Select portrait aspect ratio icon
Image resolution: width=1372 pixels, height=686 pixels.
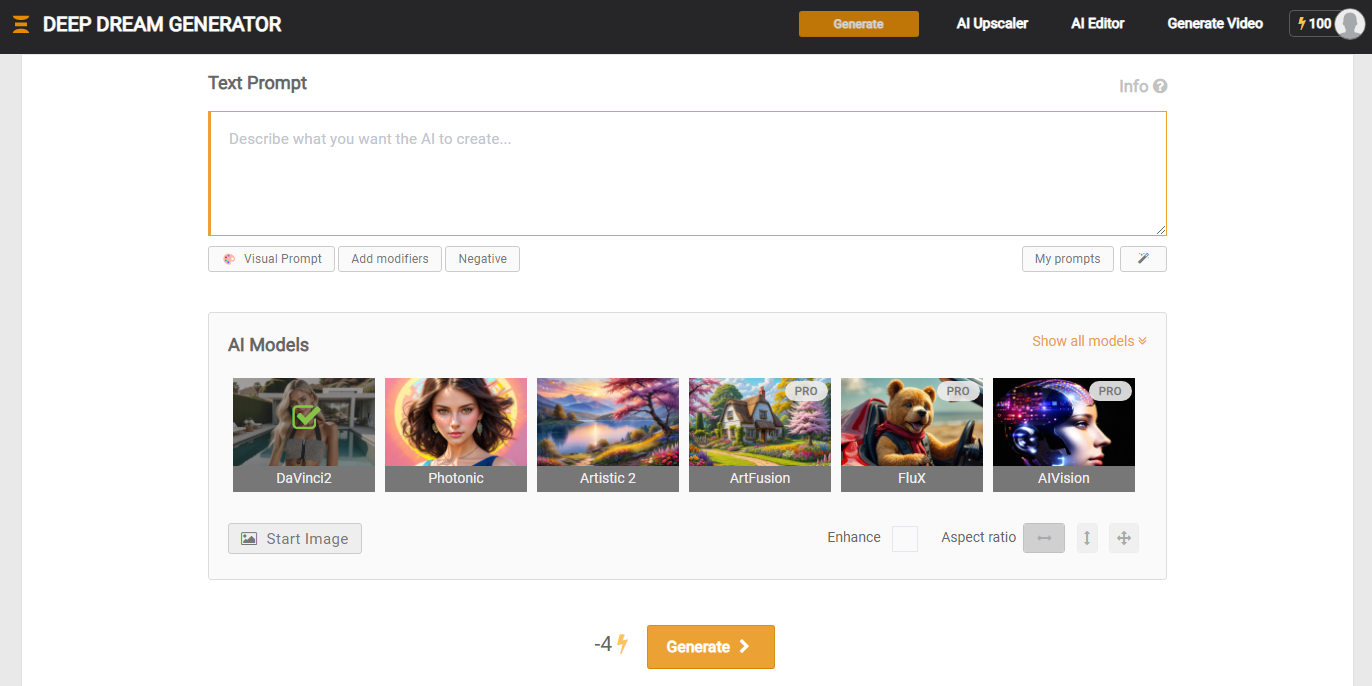click(x=1087, y=538)
